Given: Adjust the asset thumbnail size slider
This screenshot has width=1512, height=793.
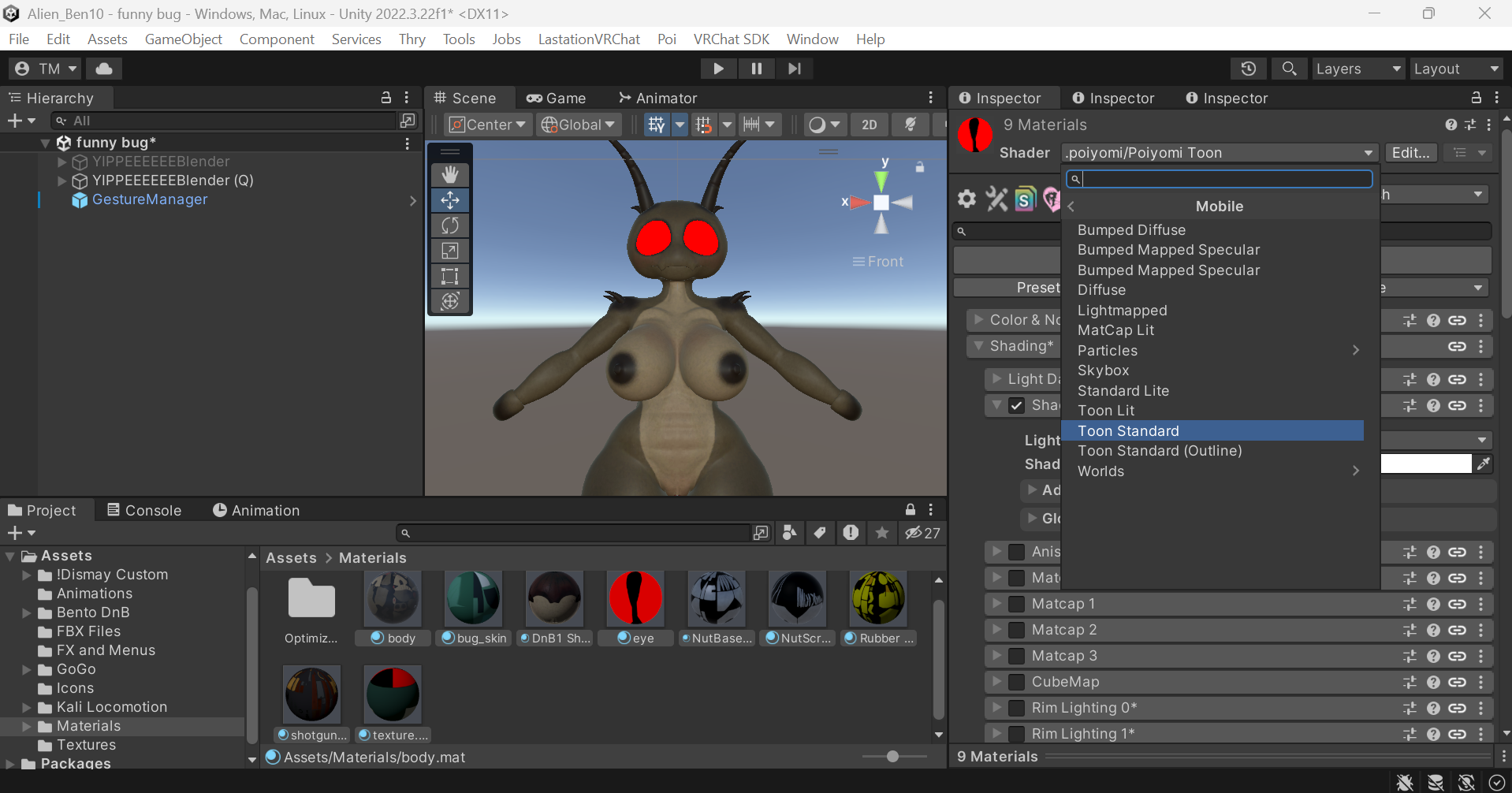Looking at the screenshot, I should (x=892, y=757).
